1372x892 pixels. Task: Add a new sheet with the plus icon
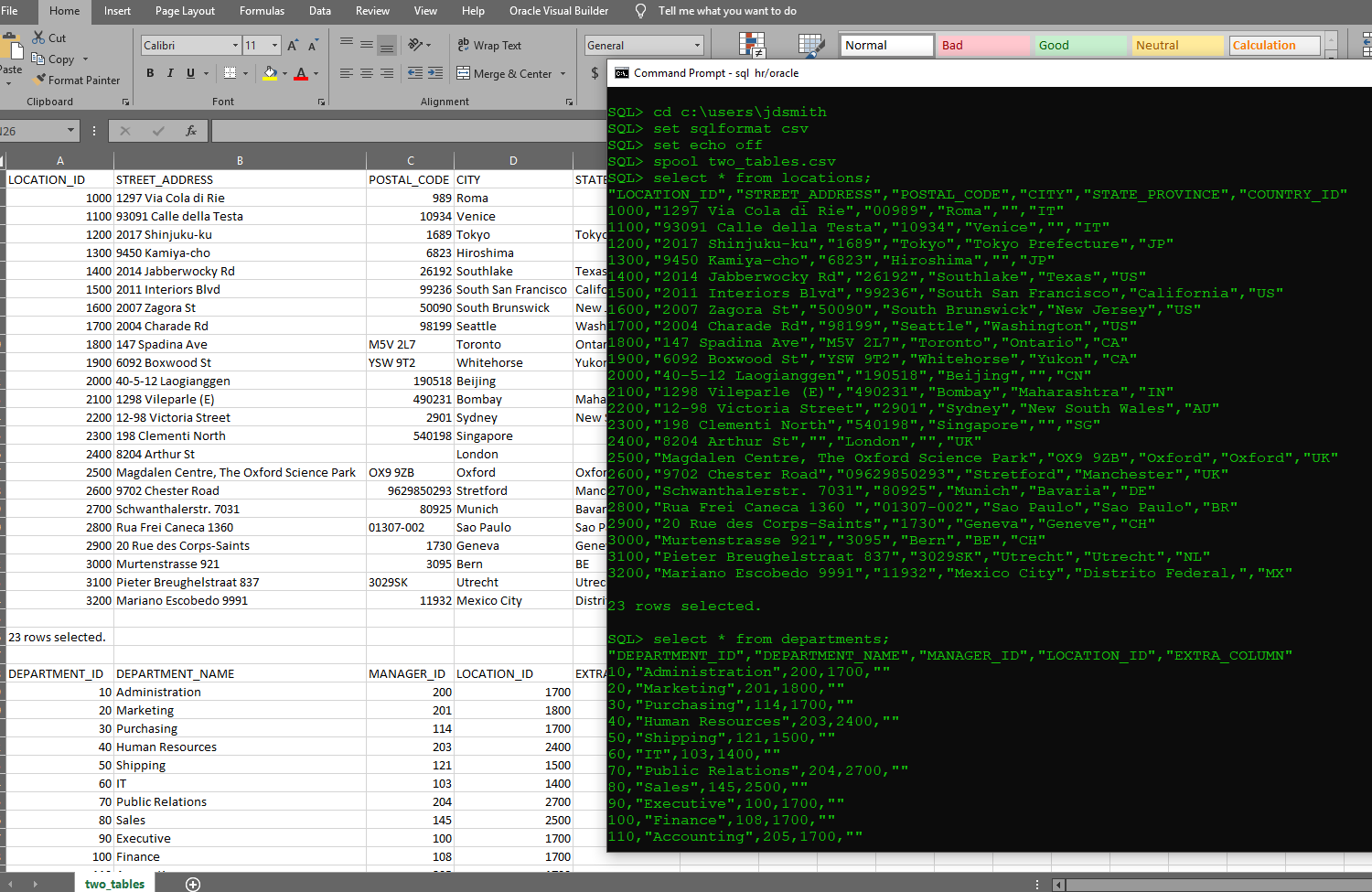click(193, 884)
